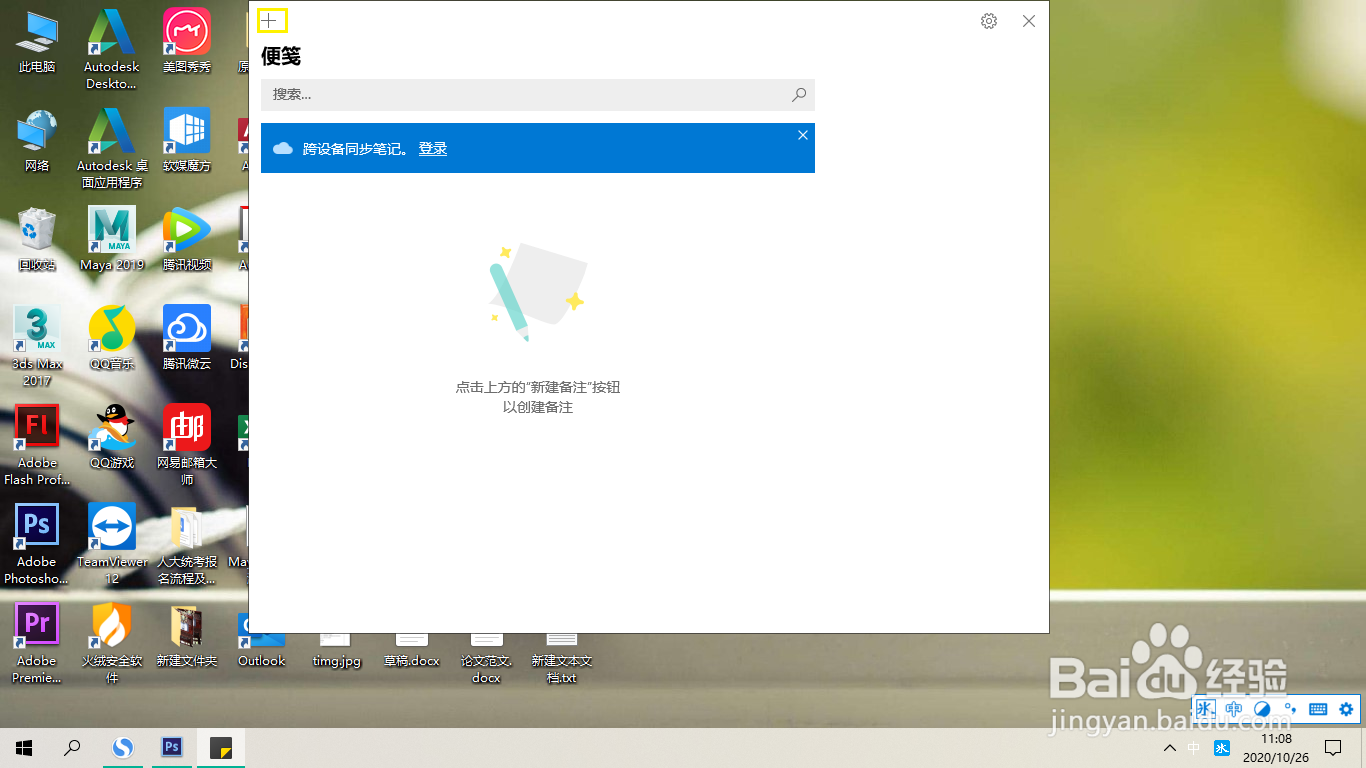Open Windows Search on the taskbar
The width and height of the screenshot is (1366, 768).
71,747
